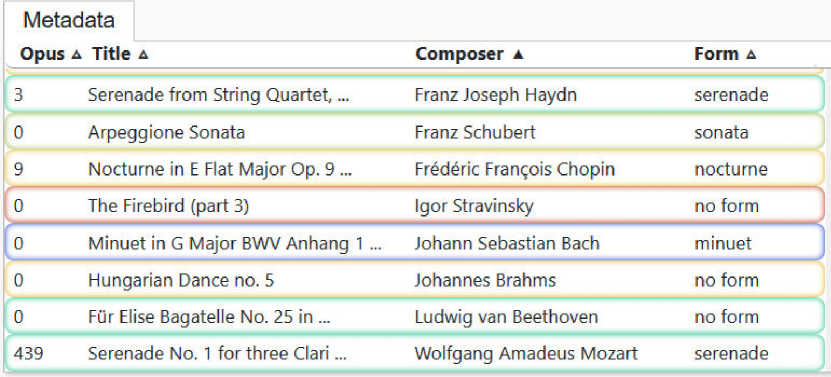Image resolution: width=831 pixels, height=377 pixels.
Task: Choose the Chopin Nocturne in E Flat row
Action: 414,169
